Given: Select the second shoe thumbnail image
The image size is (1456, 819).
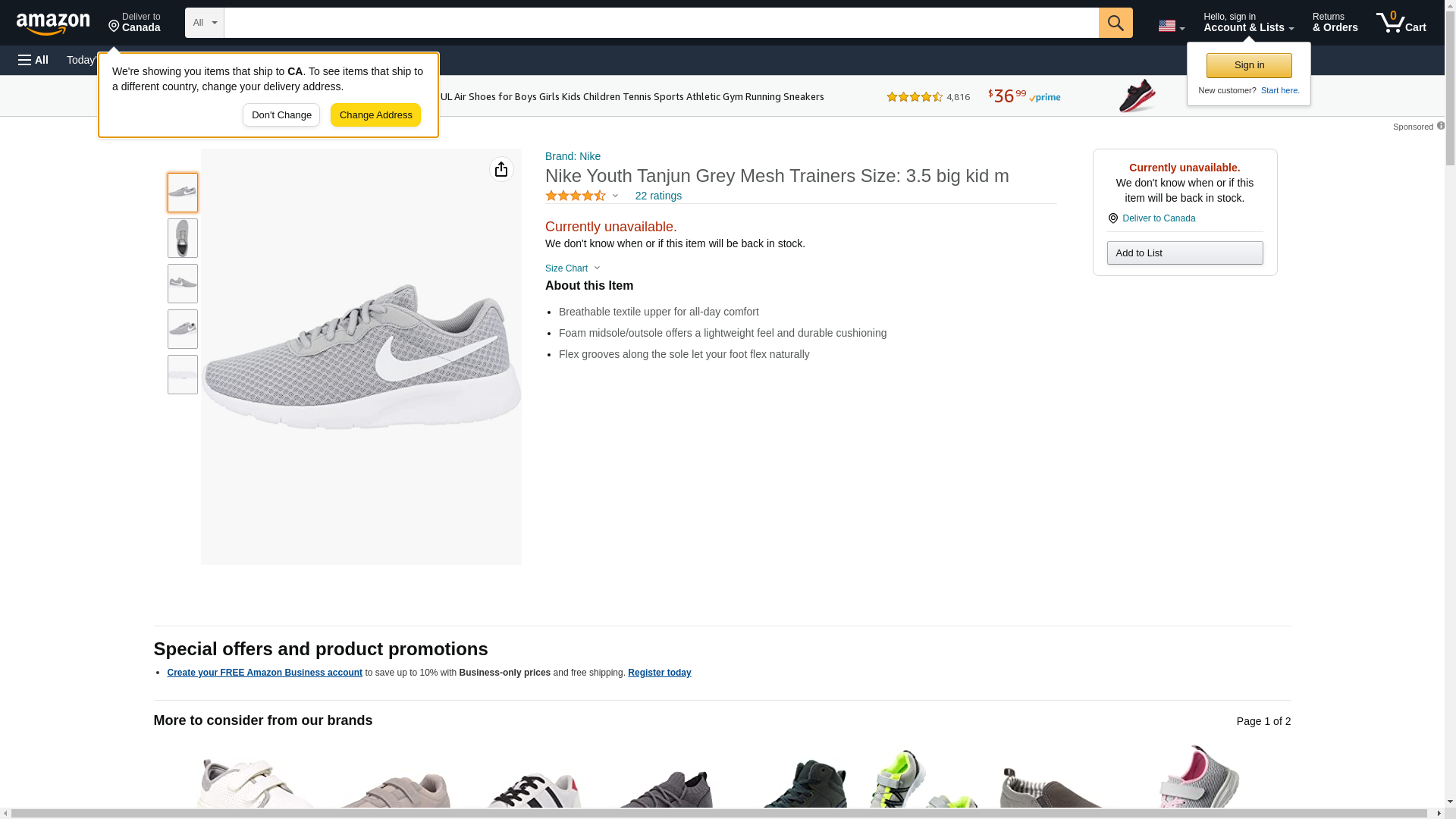Looking at the screenshot, I should [x=183, y=238].
